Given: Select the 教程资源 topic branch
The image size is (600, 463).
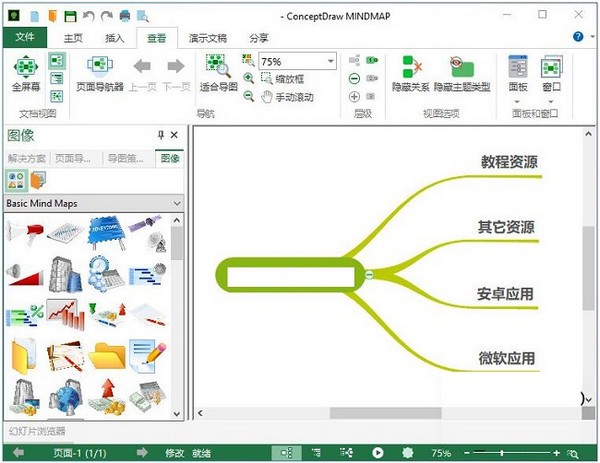Looking at the screenshot, I should click(x=508, y=161).
